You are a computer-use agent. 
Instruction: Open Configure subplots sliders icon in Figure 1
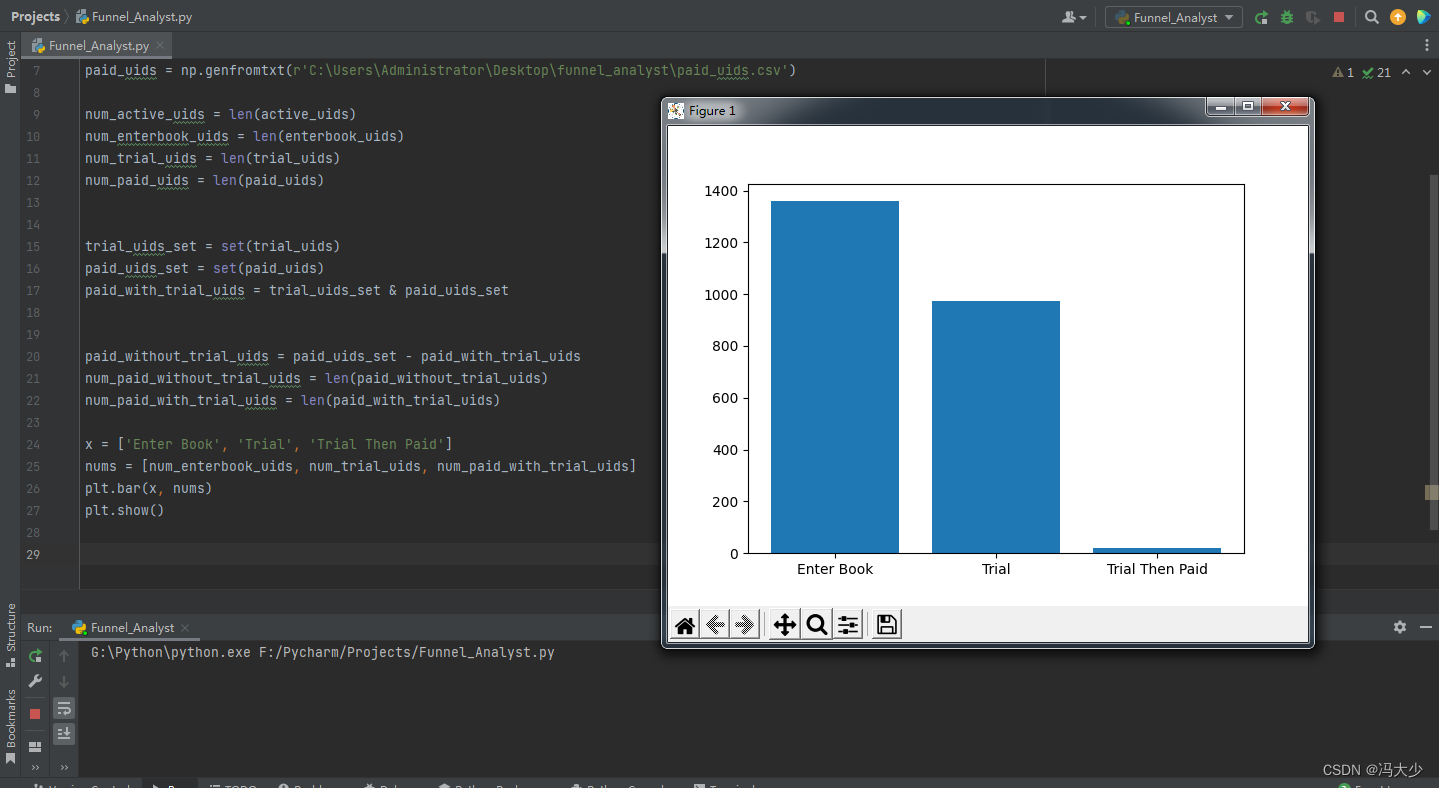pyautogui.click(x=848, y=626)
